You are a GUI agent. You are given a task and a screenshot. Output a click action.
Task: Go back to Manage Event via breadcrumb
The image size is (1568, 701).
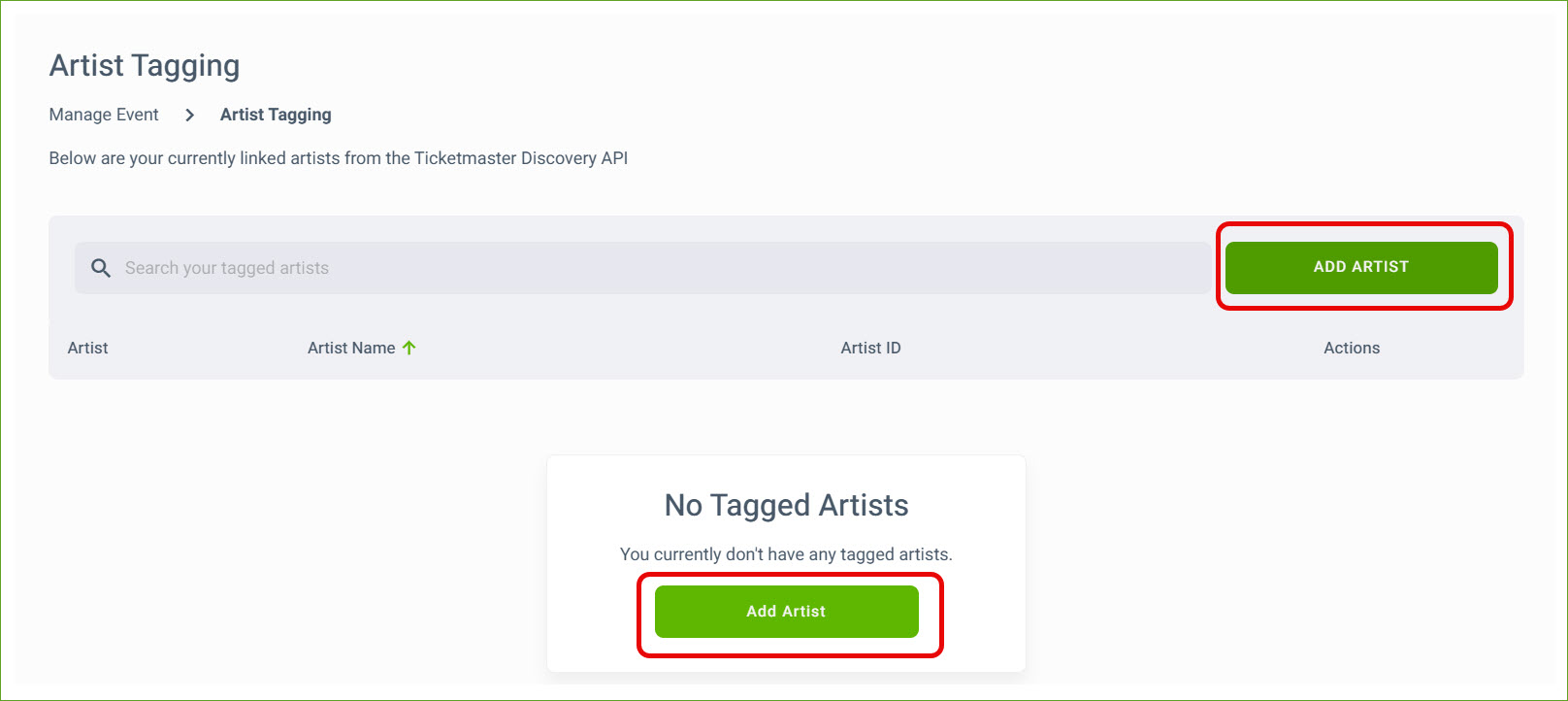pos(104,115)
